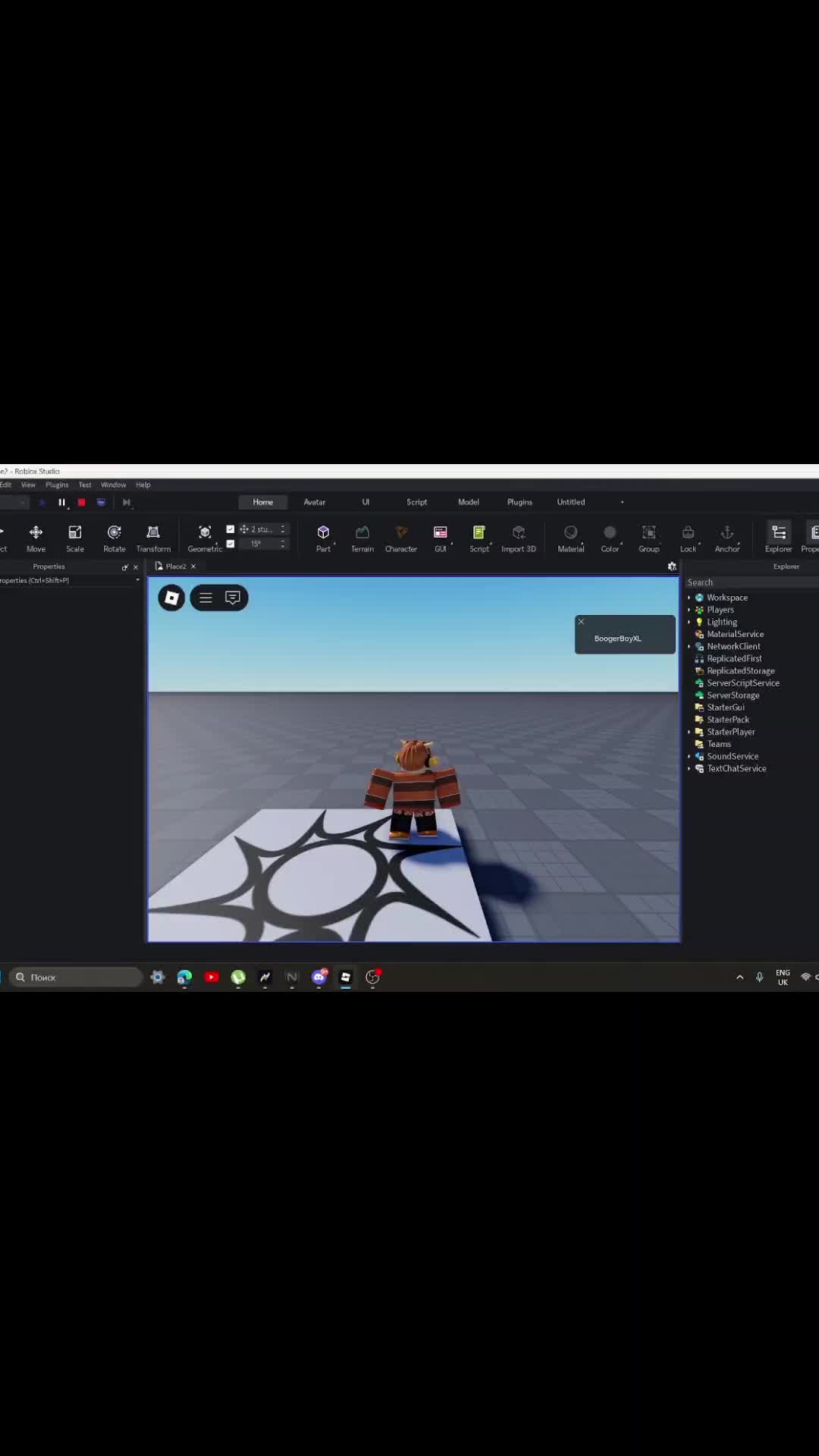Open viewport settings gear icon
This screenshot has width=819, height=1456.
click(x=672, y=566)
